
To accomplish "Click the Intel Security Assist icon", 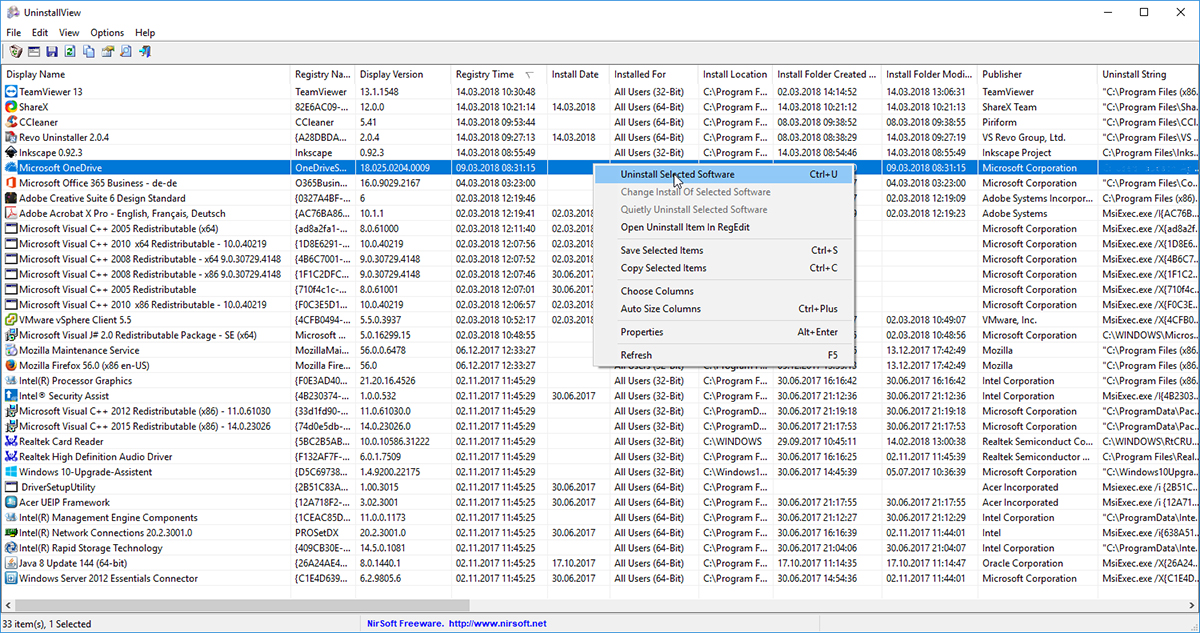I will coord(11,396).
